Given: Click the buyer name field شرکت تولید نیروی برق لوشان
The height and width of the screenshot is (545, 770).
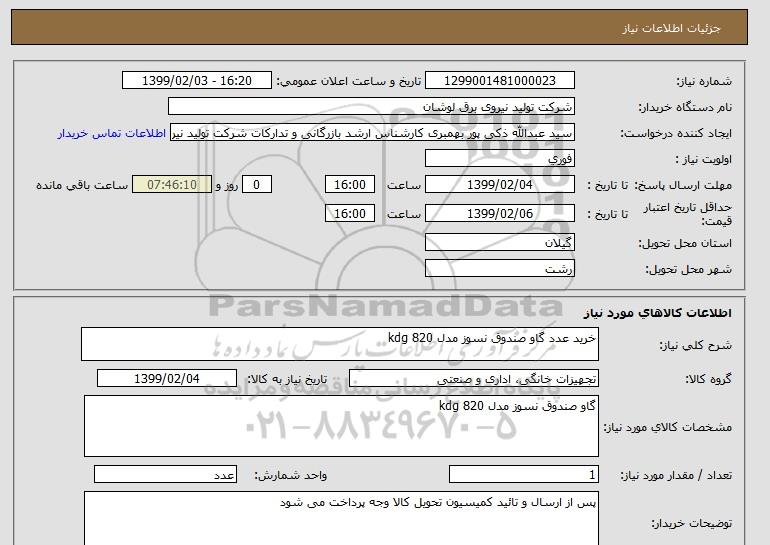Looking at the screenshot, I should tap(371, 107).
